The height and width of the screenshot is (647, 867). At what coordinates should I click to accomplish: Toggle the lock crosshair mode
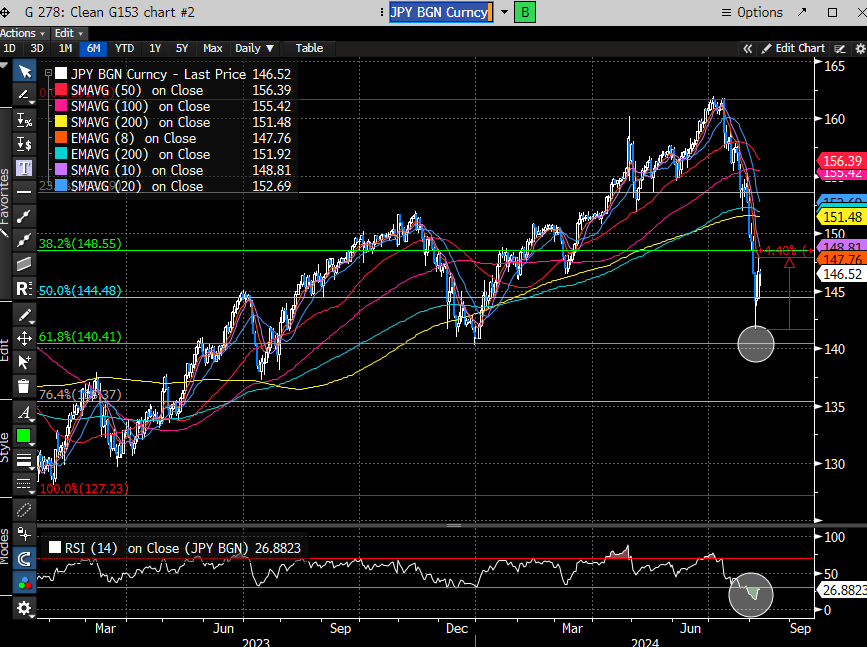click(24, 534)
